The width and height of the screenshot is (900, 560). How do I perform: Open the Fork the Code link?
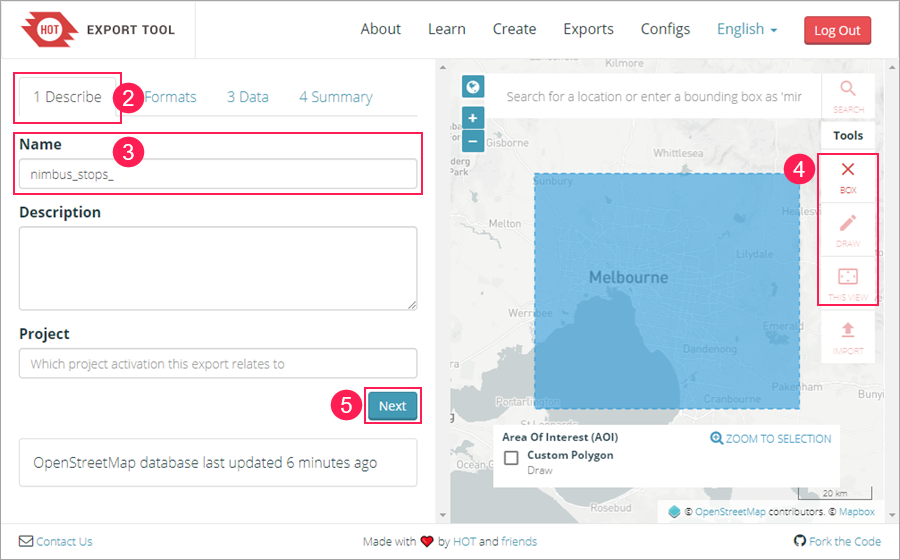pos(837,541)
